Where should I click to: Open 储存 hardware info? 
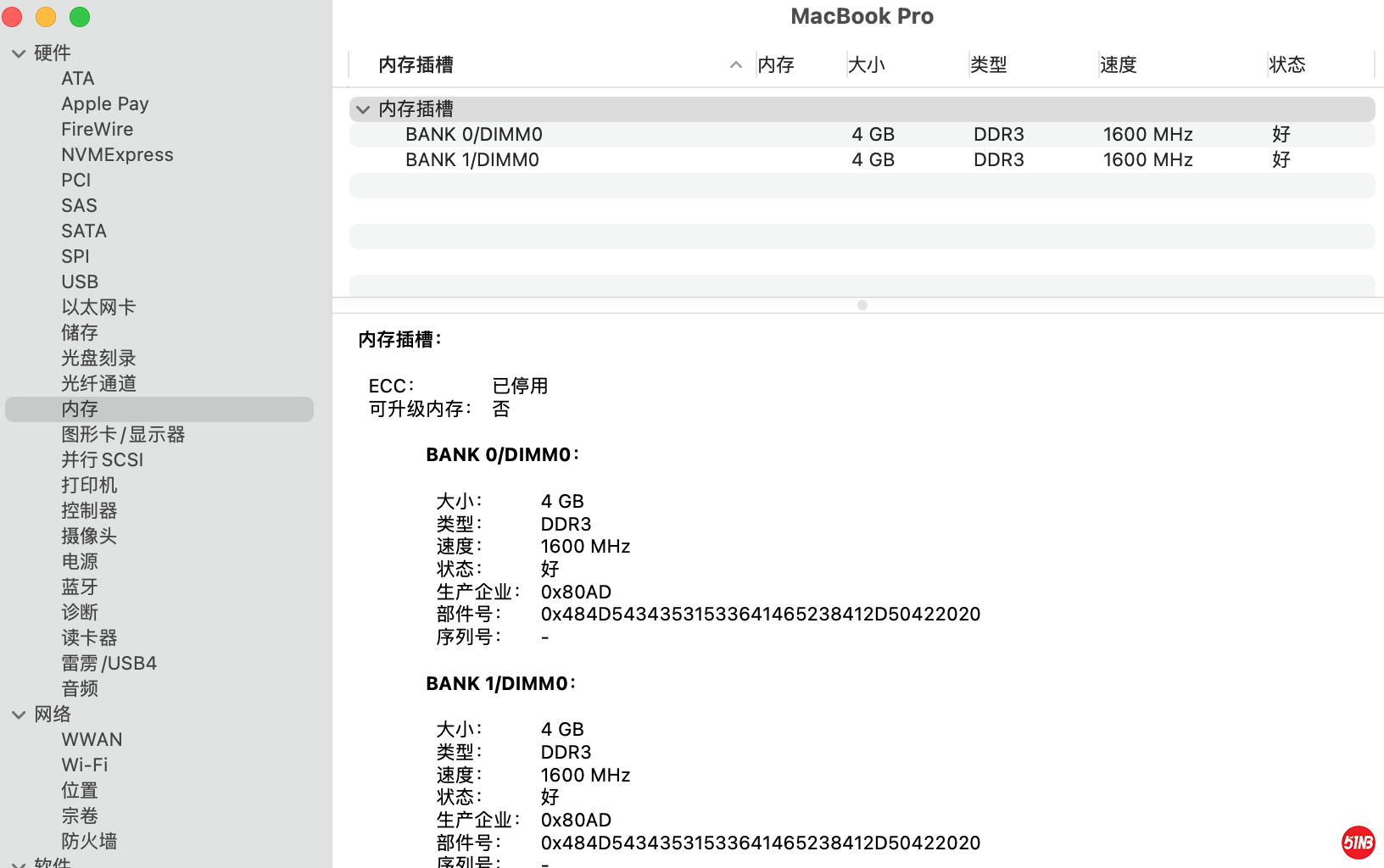[80, 333]
